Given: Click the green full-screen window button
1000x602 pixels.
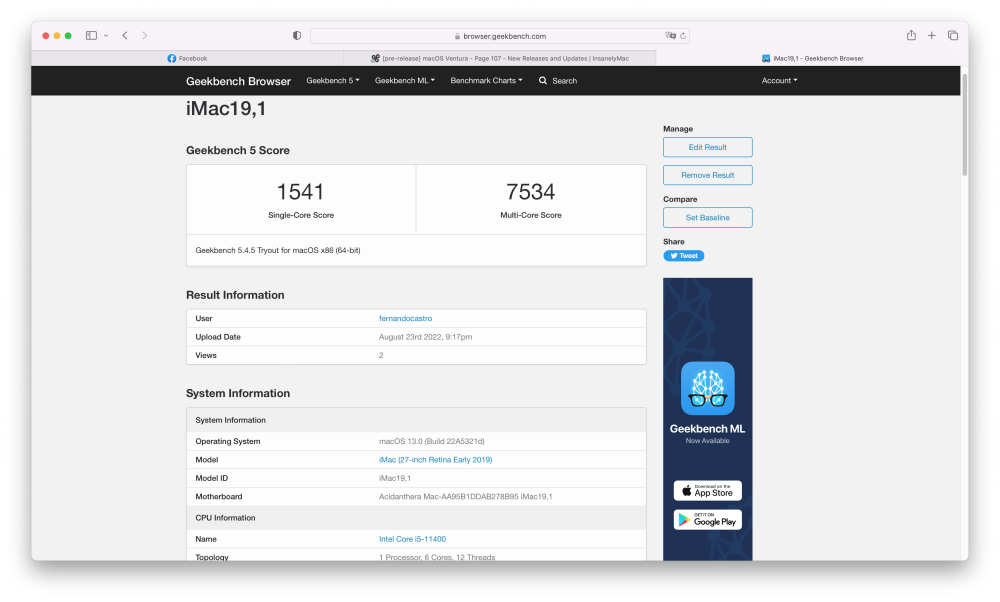Looking at the screenshot, I should (x=68, y=36).
